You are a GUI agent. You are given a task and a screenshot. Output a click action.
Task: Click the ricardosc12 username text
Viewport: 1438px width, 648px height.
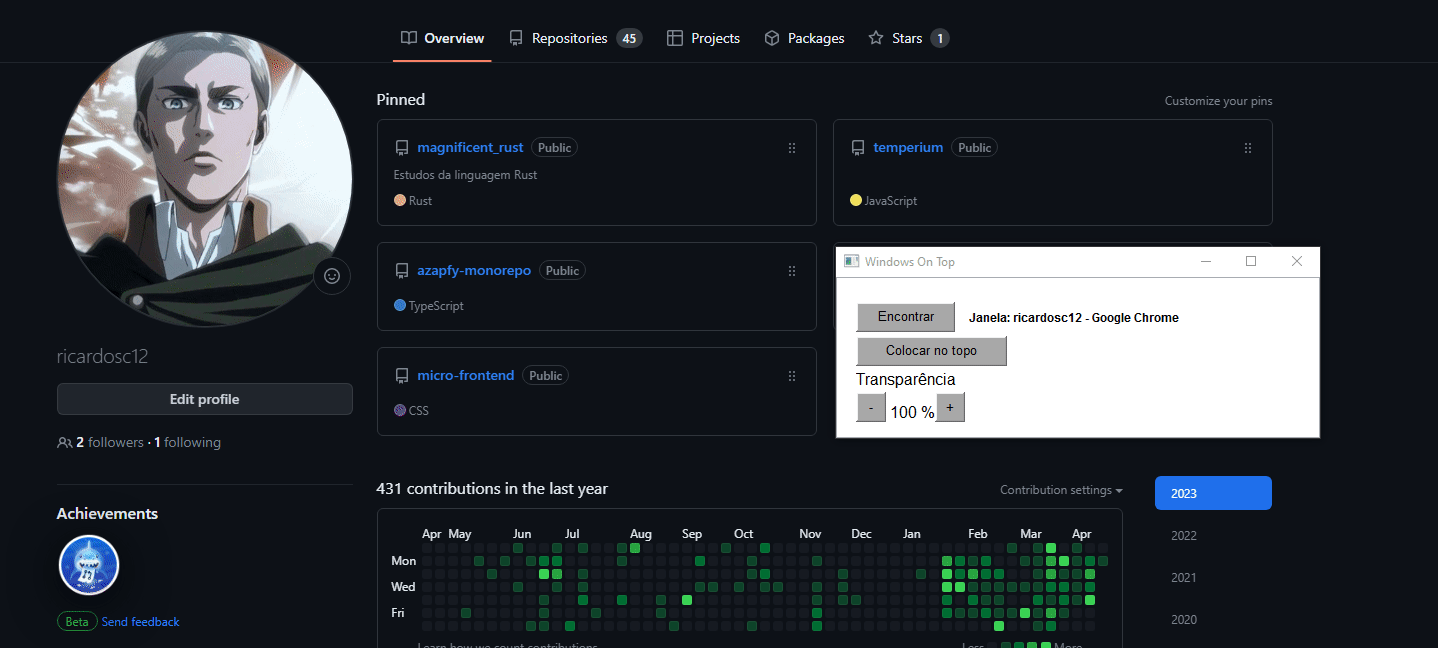(103, 357)
